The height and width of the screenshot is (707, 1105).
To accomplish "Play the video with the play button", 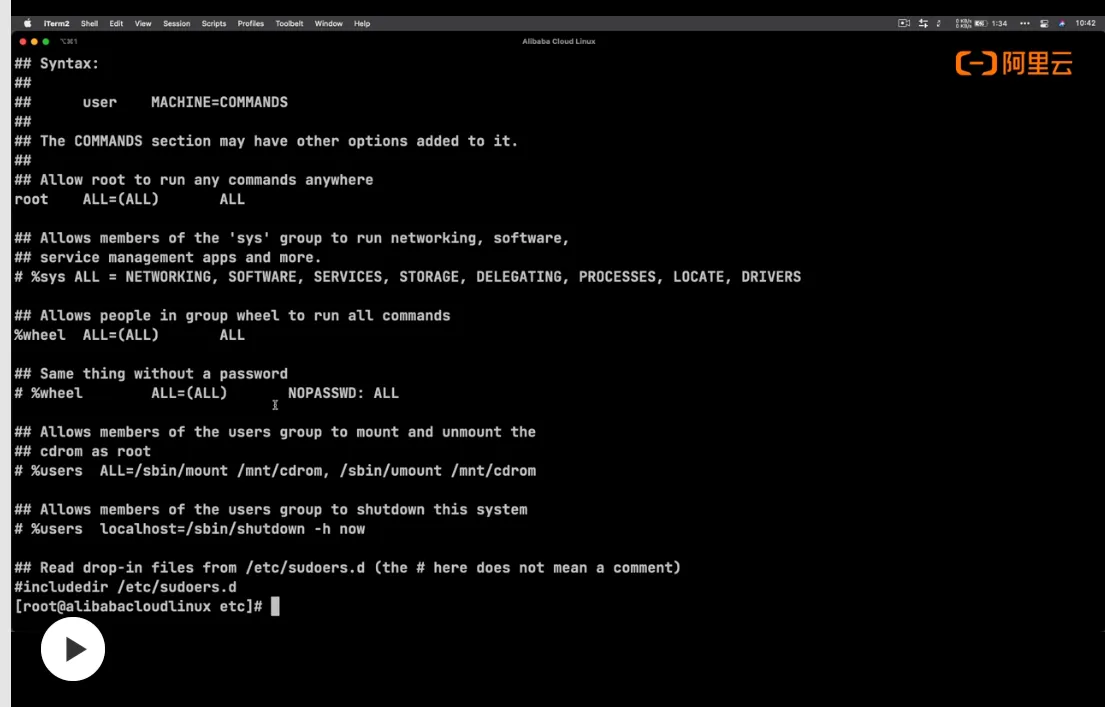I will 73,649.
